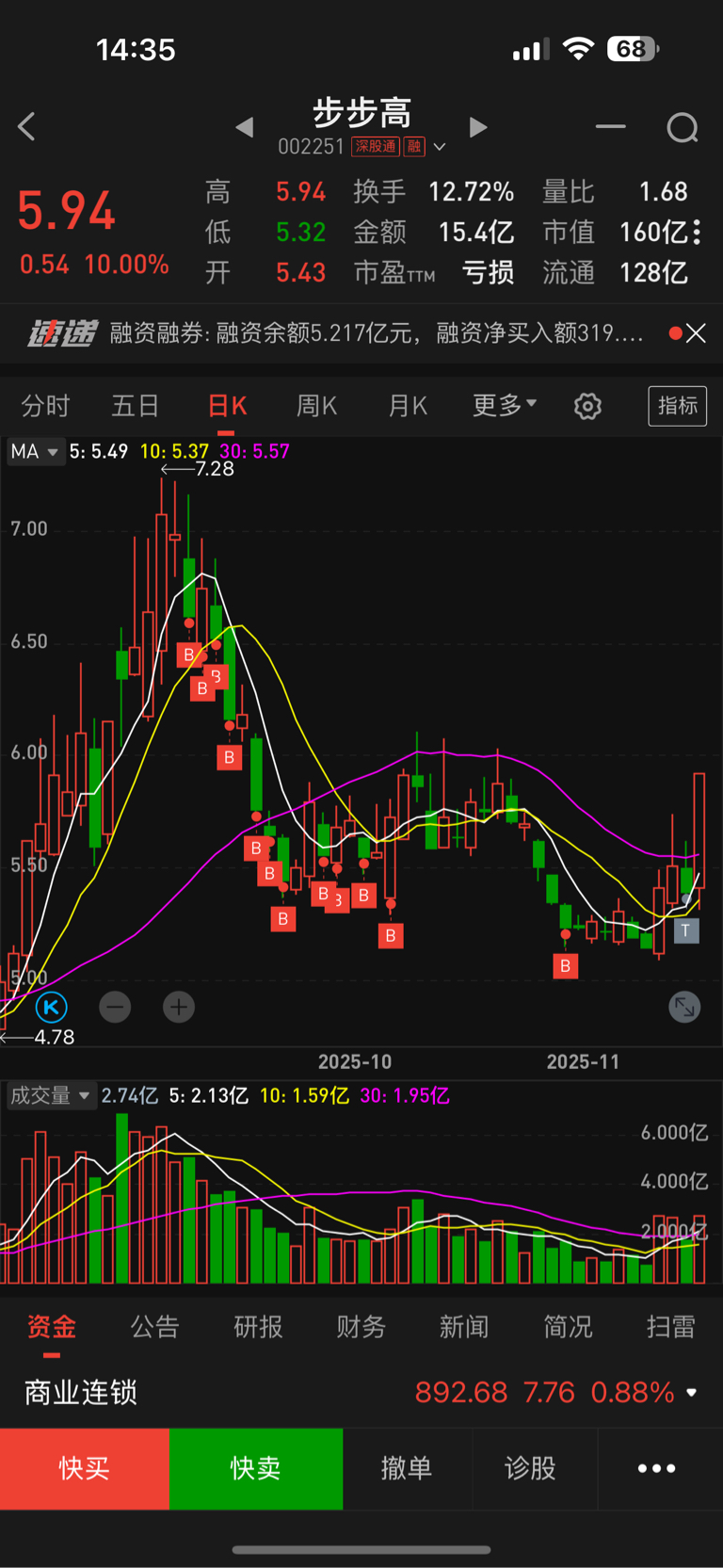Switch to 五日 chart tab

pyautogui.click(x=136, y=406)
